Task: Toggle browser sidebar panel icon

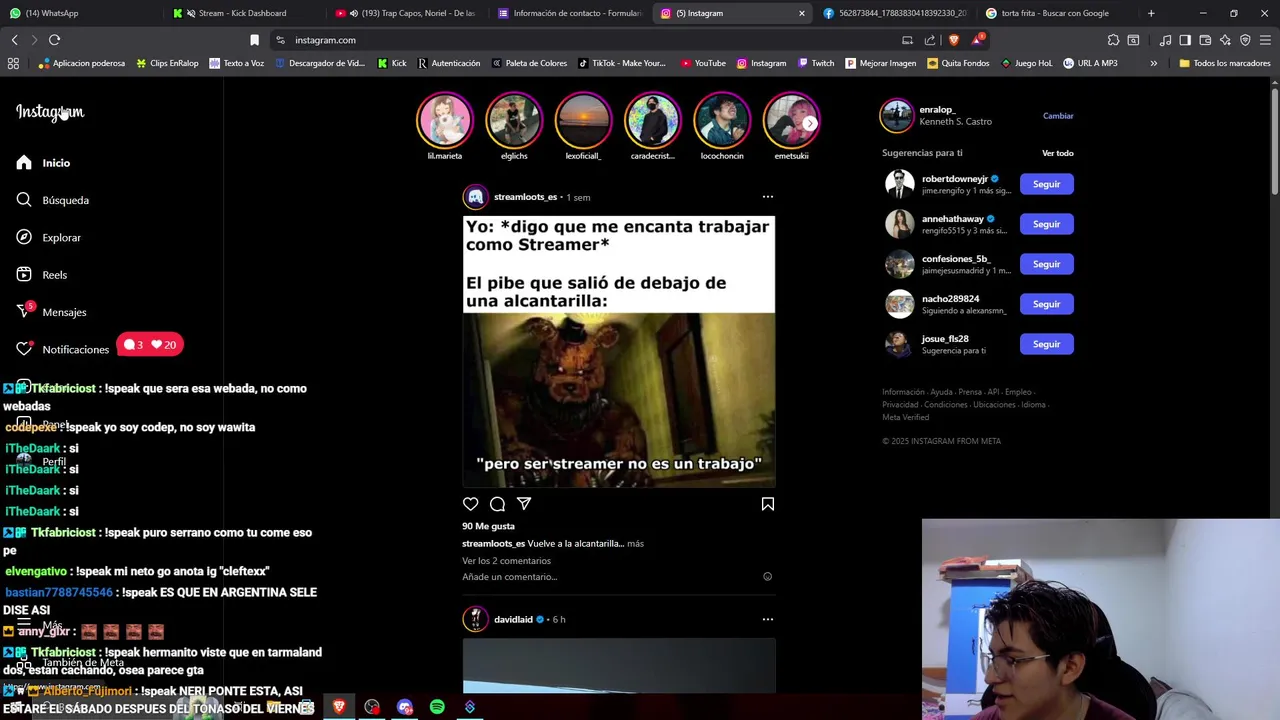Action: pos(1185,40)
